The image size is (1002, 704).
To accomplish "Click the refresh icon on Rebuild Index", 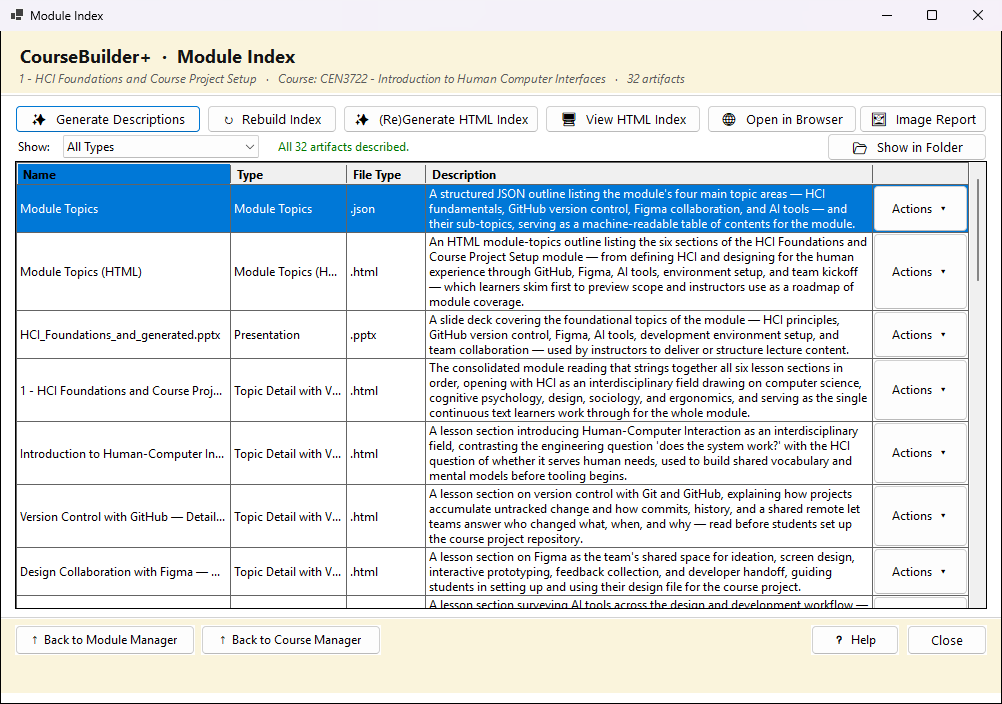I will [x=229, y=120].
